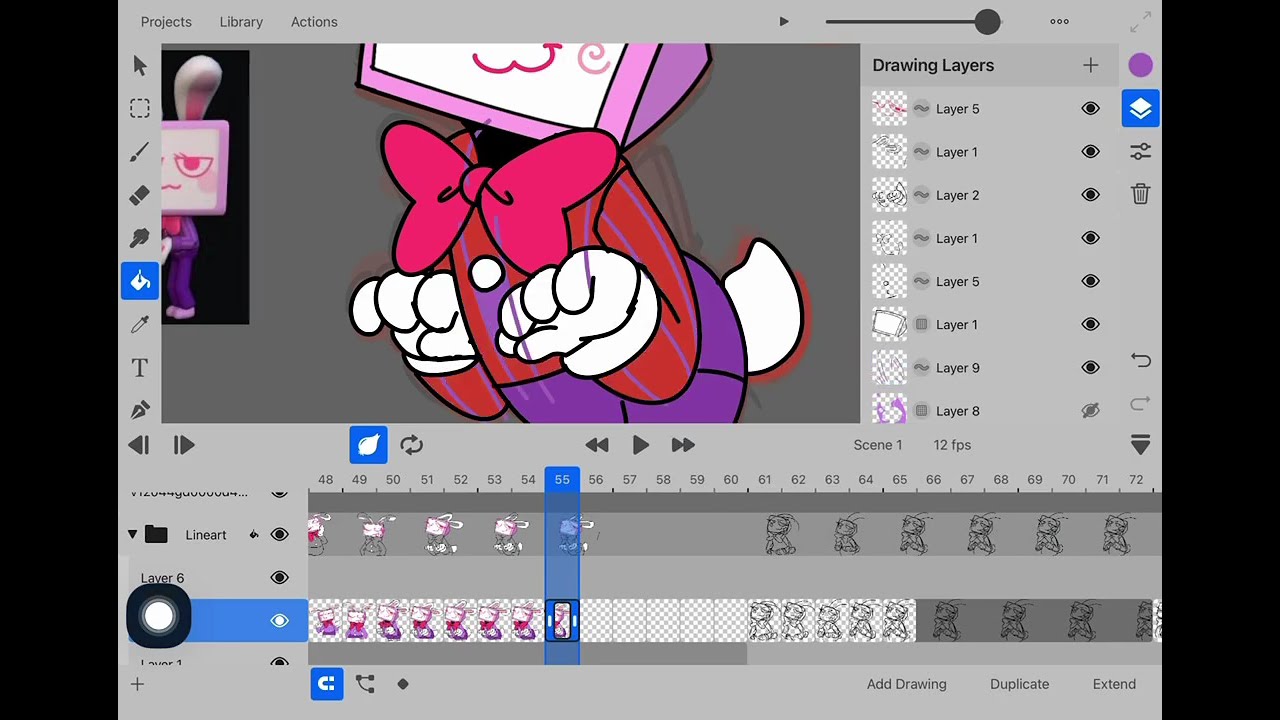Click the Extend button
Screen dimensions: 1280x720
click(x=1114, y=684)
